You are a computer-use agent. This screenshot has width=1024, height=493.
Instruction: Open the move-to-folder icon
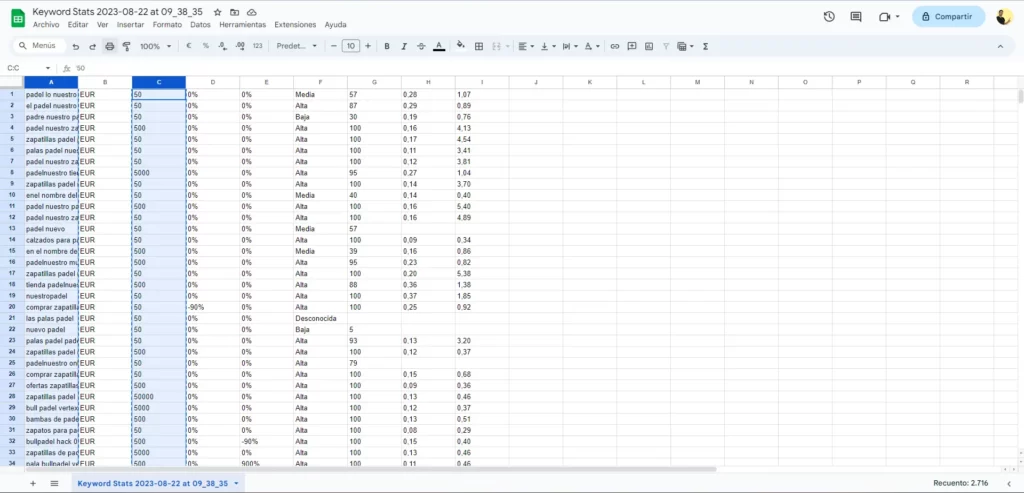click(x=234, y=12)
